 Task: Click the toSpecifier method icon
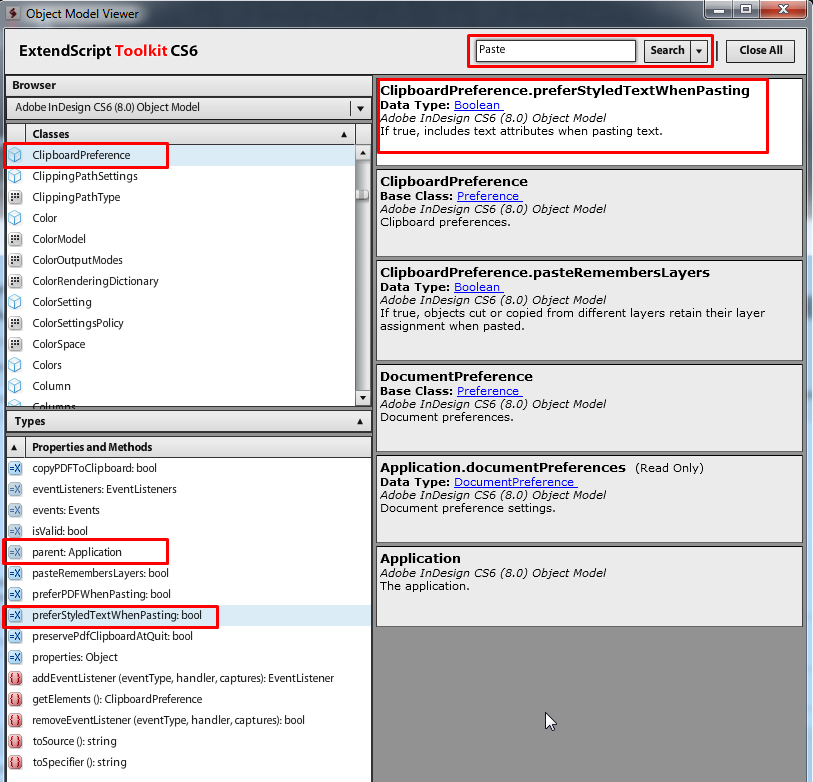(x=16, y=762)
